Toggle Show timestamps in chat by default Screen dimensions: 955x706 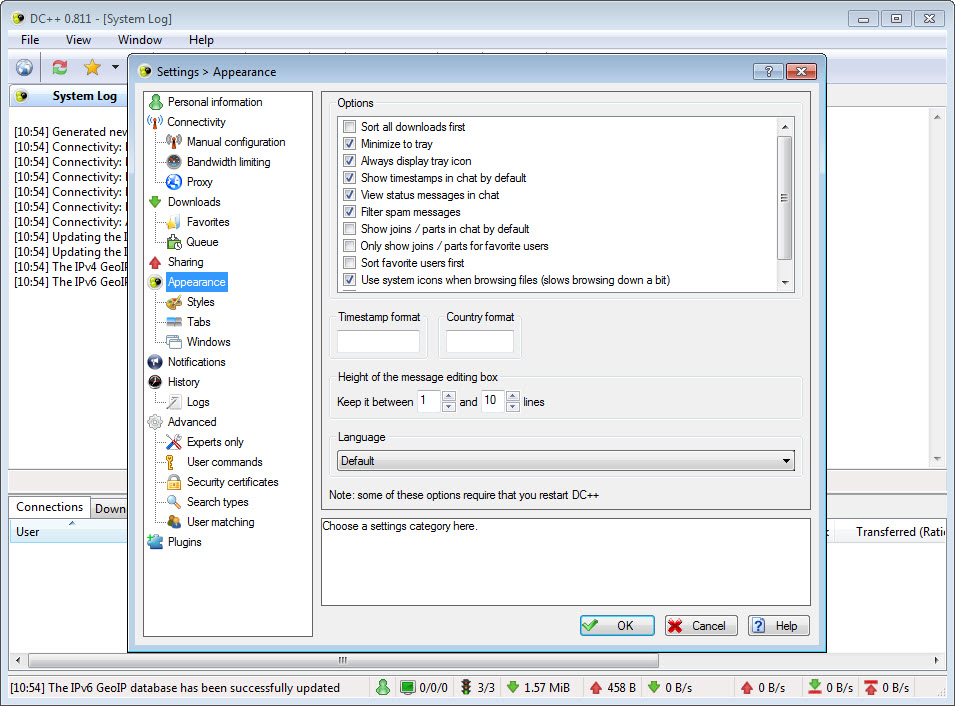point(350,178)
